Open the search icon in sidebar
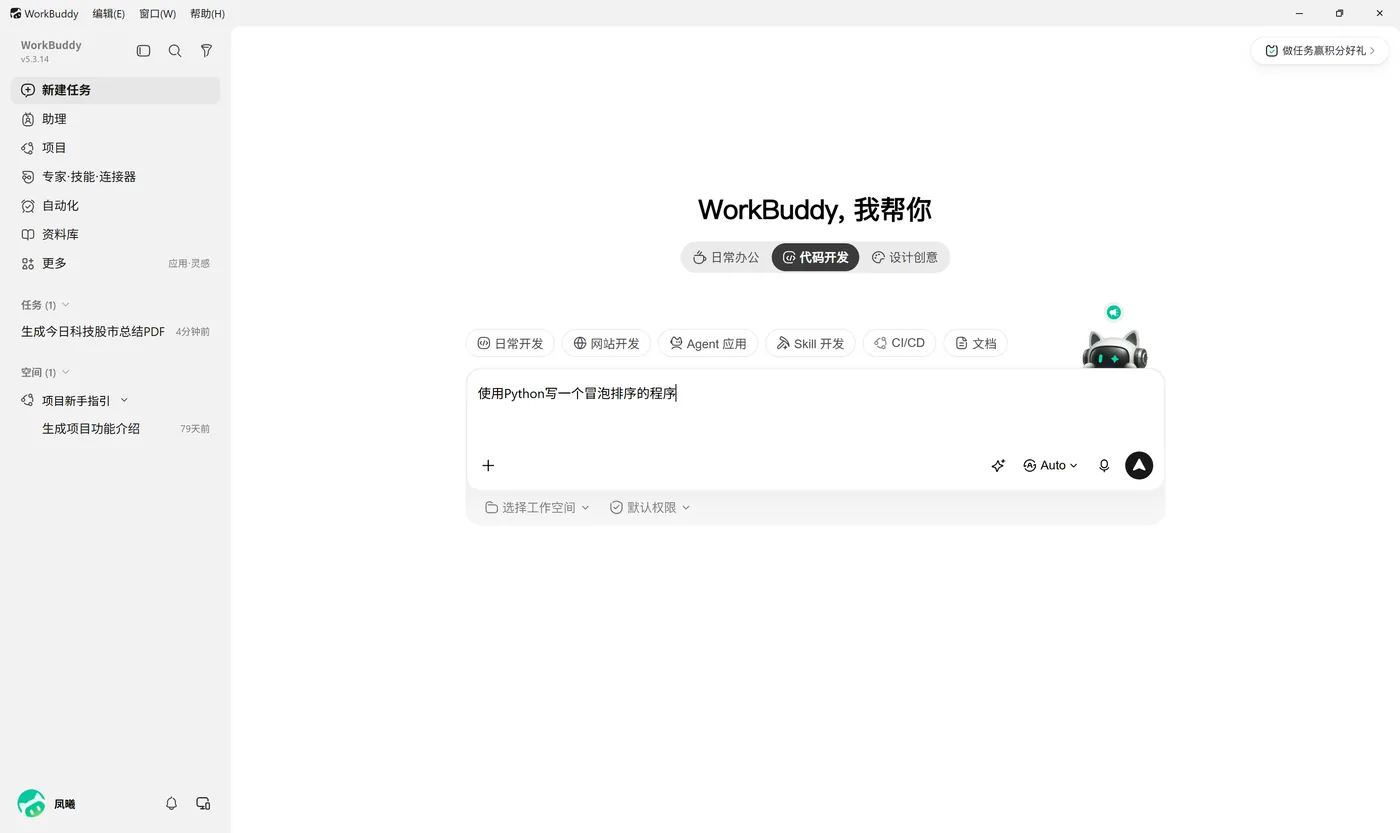Screen dimensions: 1400x833 point(175,51)
